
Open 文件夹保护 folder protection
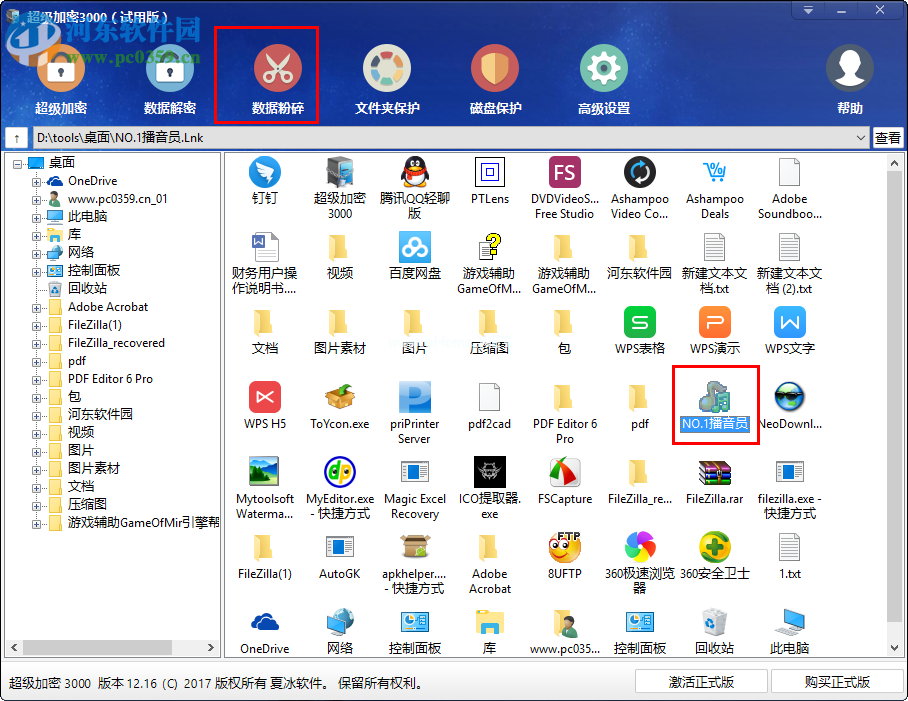coord(386,70)
